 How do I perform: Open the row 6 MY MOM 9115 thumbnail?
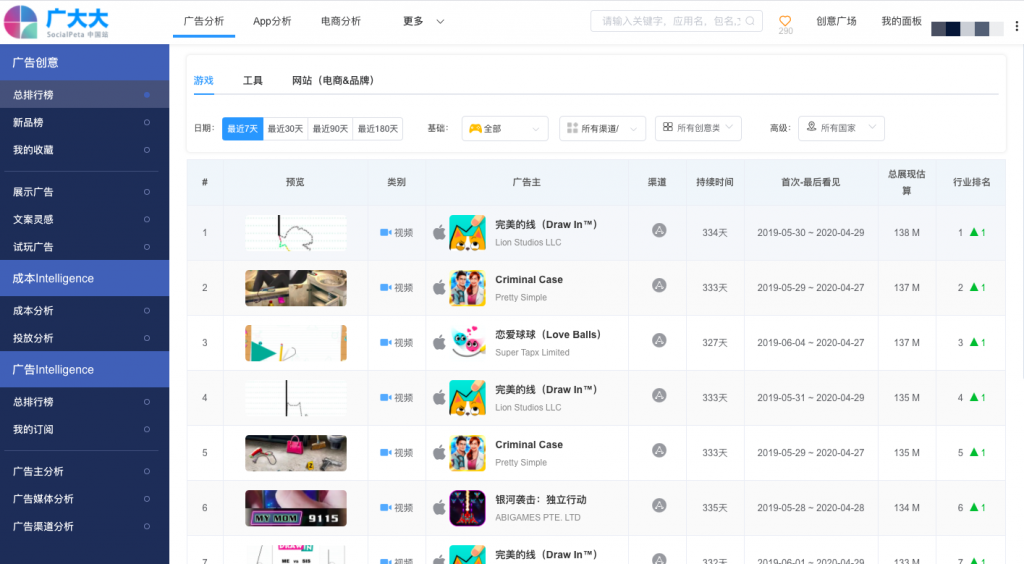point(296,508)
